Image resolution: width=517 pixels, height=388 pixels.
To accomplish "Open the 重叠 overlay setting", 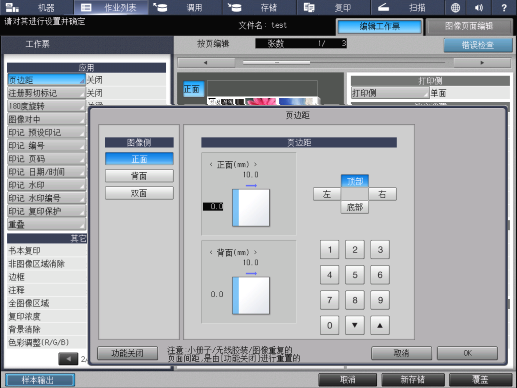I will pos(46,224).
